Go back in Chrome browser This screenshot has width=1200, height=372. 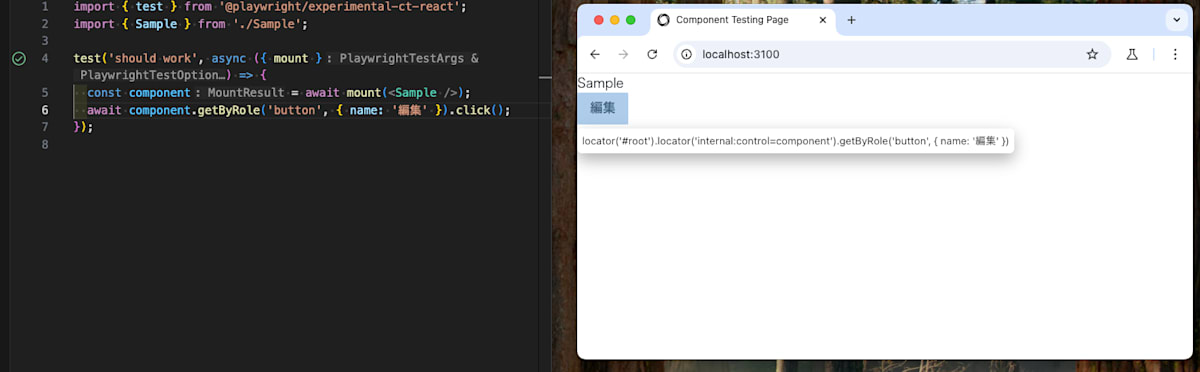pyautogui.click(x=595, y=54)
